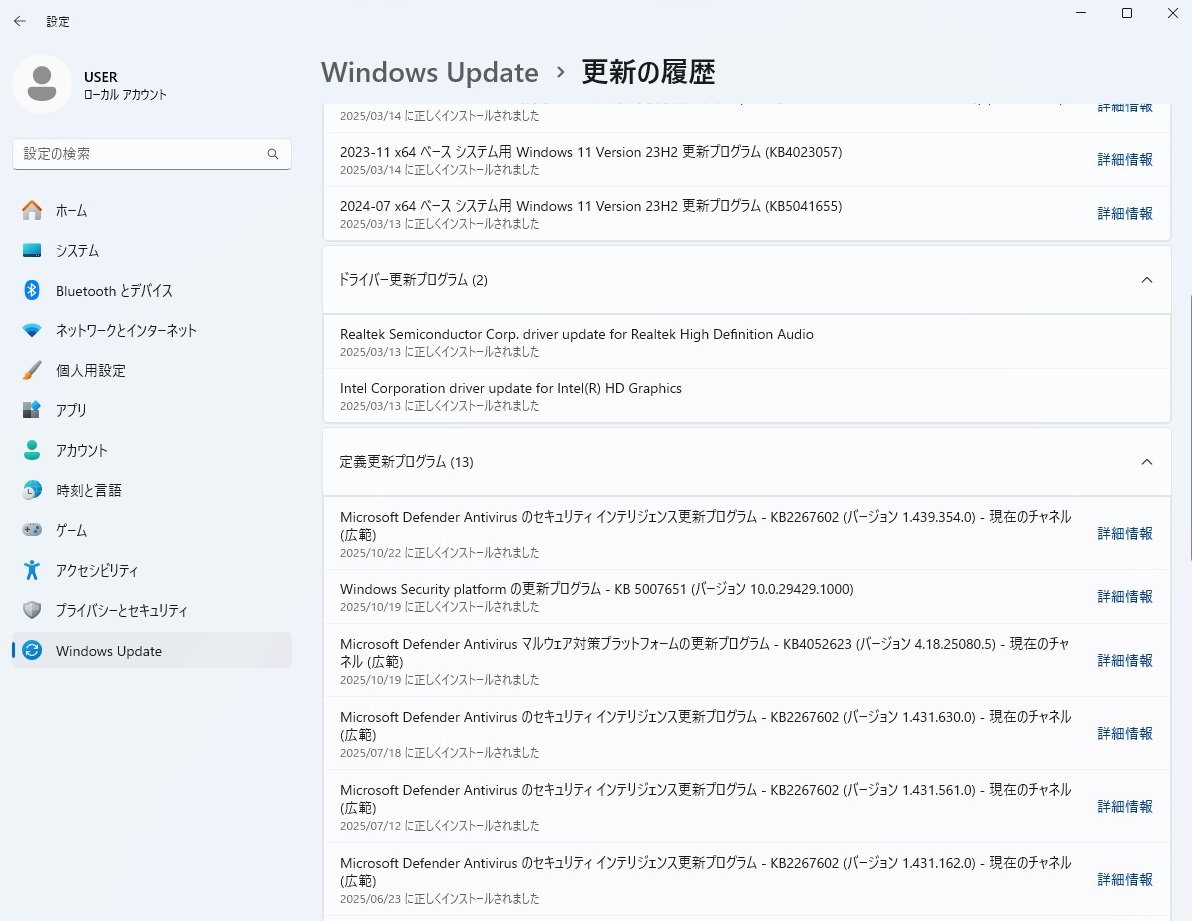Click the Windows Update breadcrumb link

pos(430,73)
